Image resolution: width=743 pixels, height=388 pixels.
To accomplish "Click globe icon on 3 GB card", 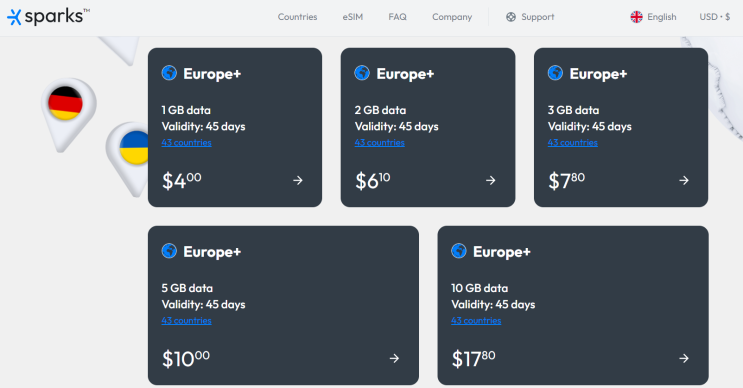I will pyautogui.click(x=555, y=73).
